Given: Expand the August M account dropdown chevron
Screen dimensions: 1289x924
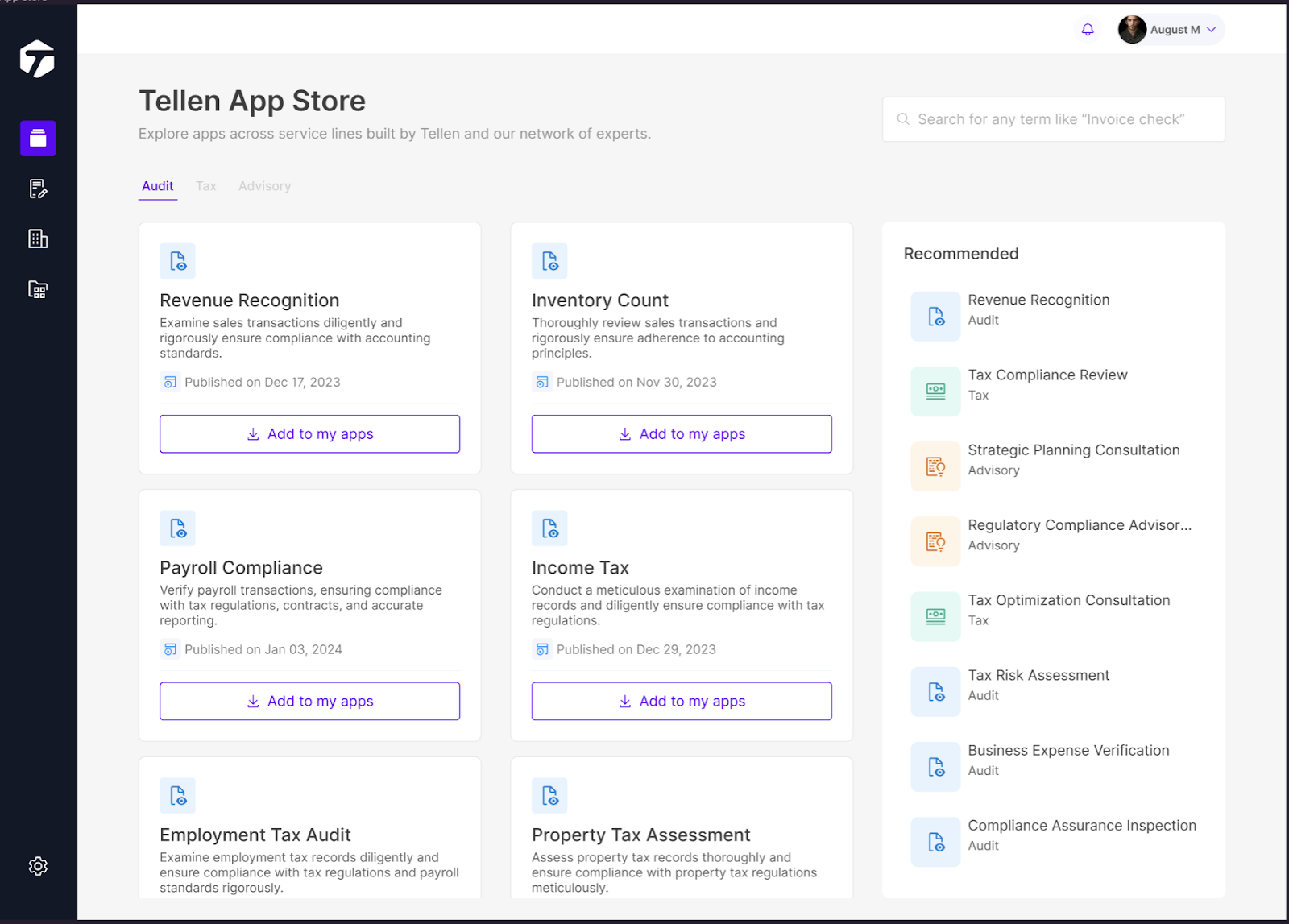Looking at the screenshot, I should point(1211,30).
